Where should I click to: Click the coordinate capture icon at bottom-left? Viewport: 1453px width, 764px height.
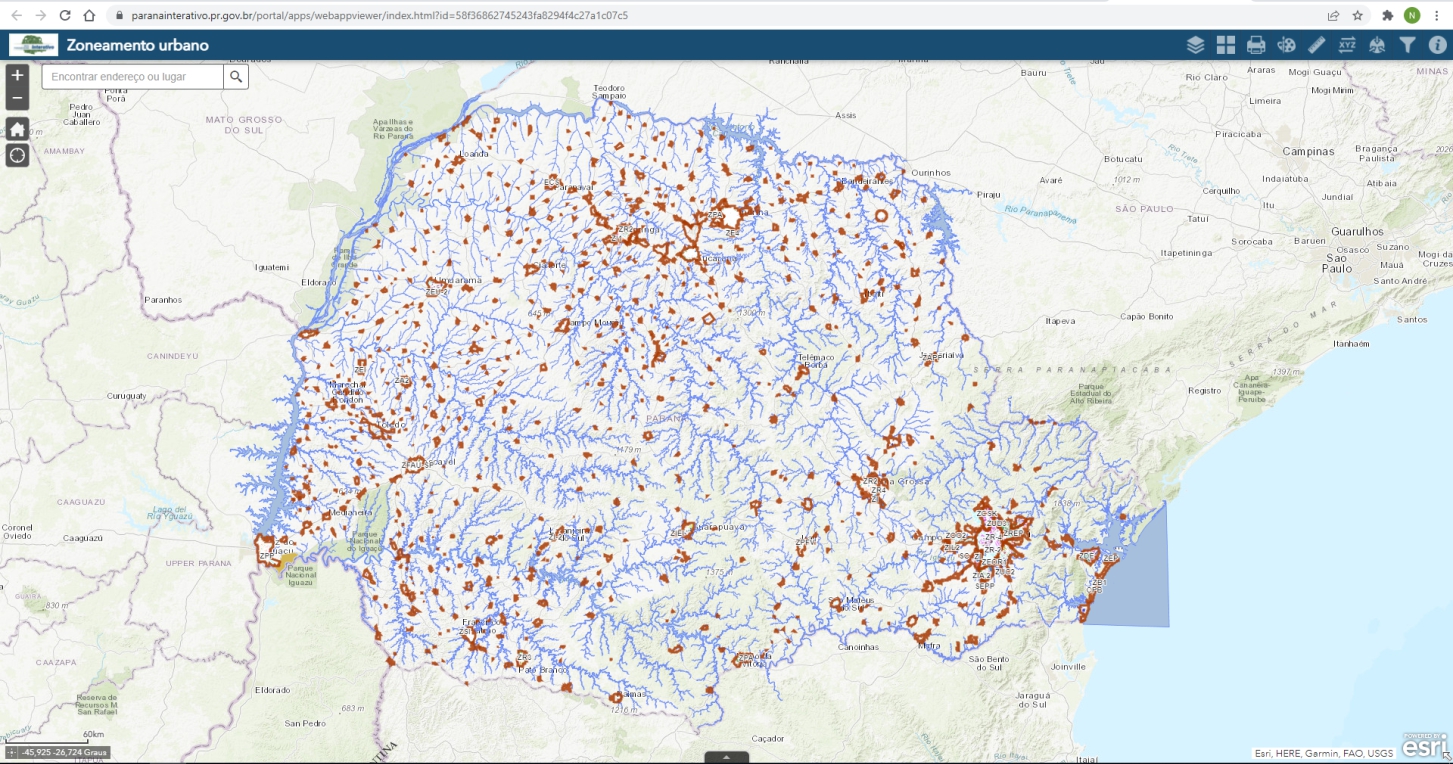[x=12, y=752]
